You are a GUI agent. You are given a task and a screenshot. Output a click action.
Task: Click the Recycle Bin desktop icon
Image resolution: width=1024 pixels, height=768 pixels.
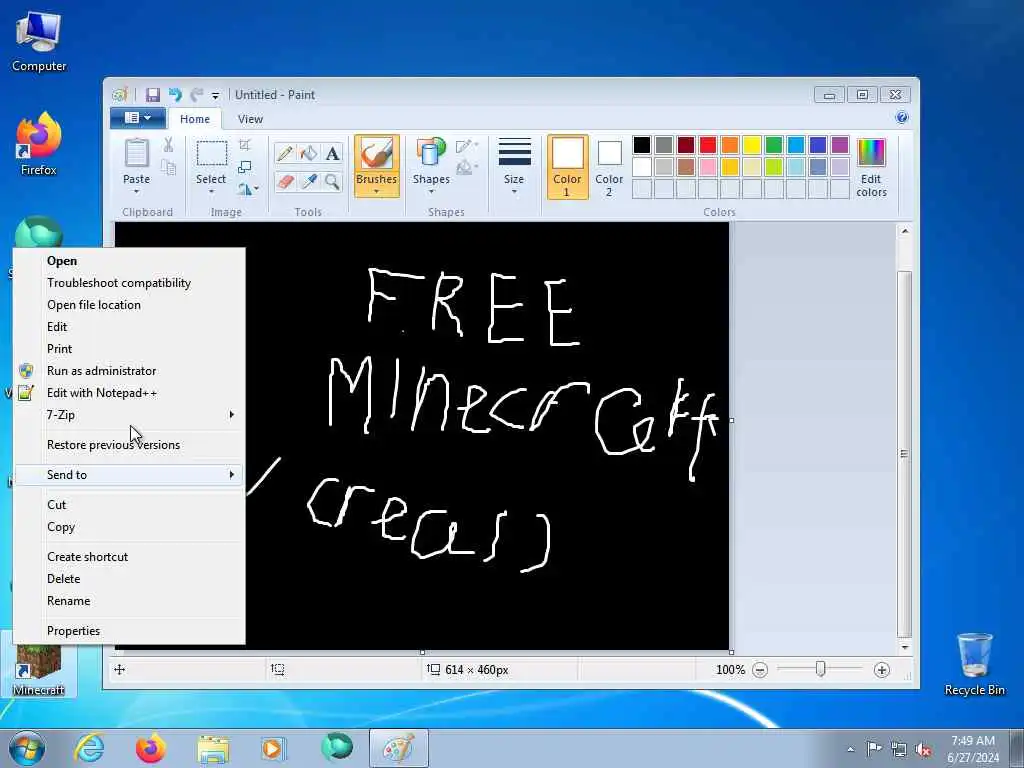974,665
